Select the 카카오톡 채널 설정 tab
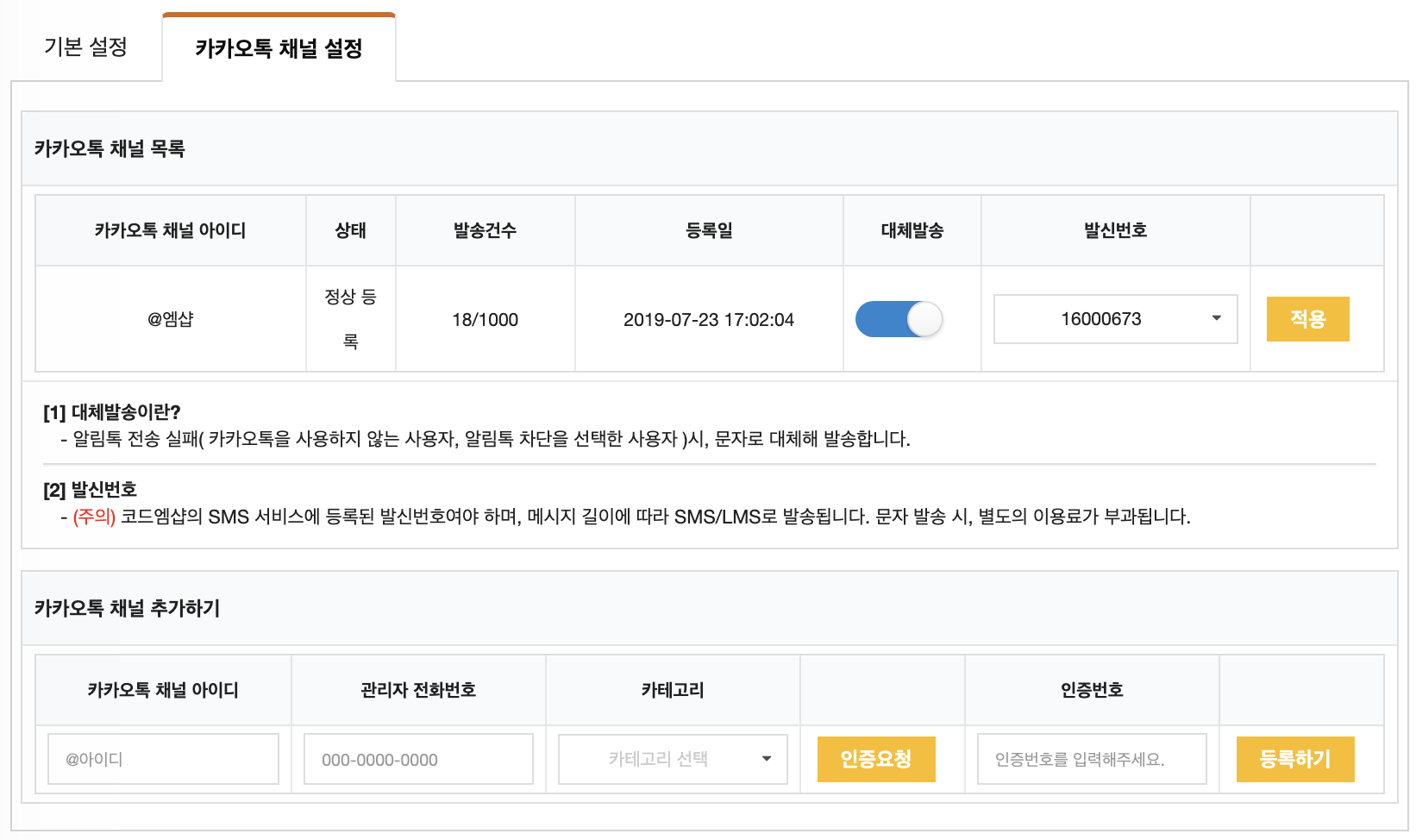The height and width of the screenshot is (840, 1416). (x=279, y=48)
